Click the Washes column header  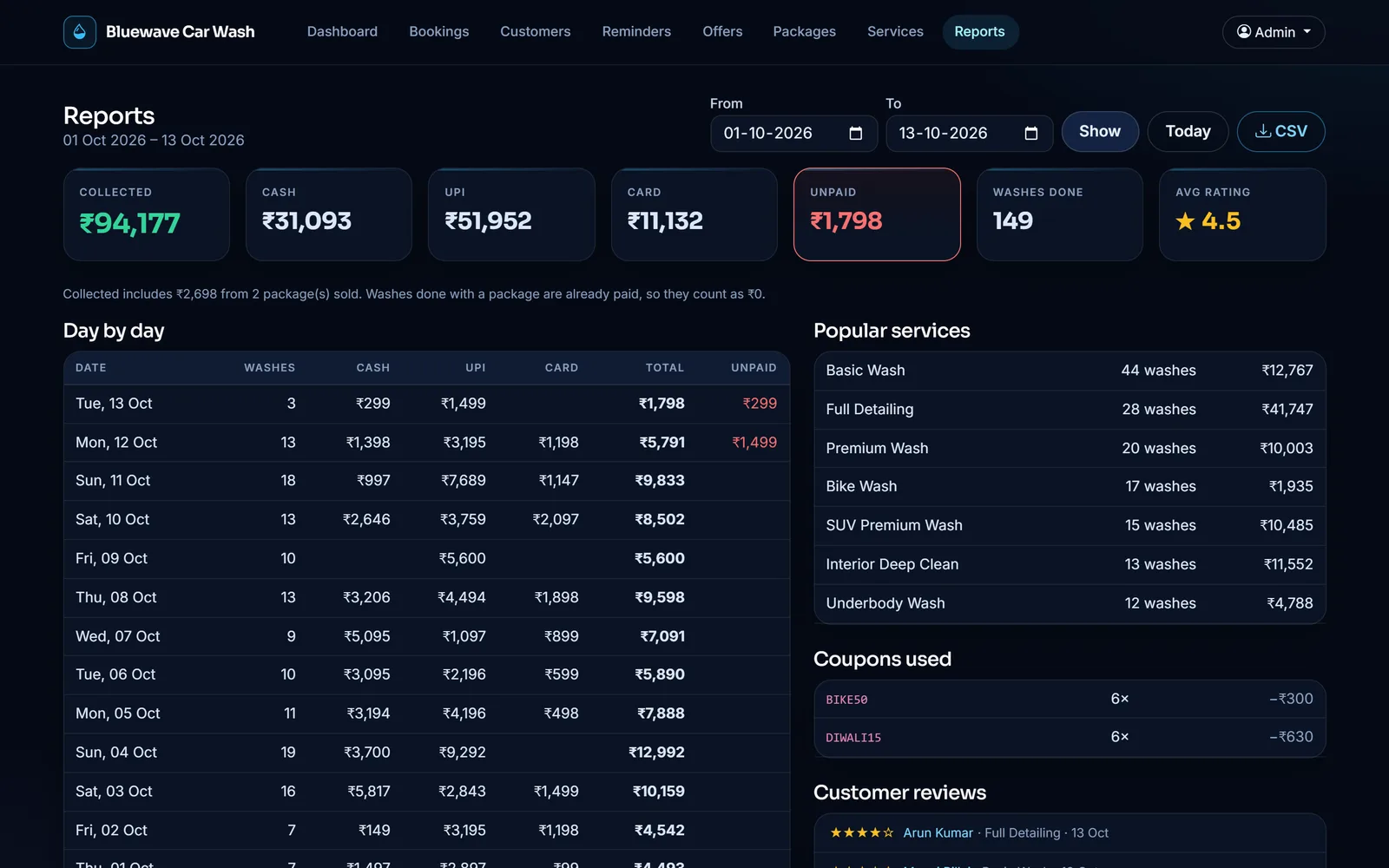tap(269, 368)
